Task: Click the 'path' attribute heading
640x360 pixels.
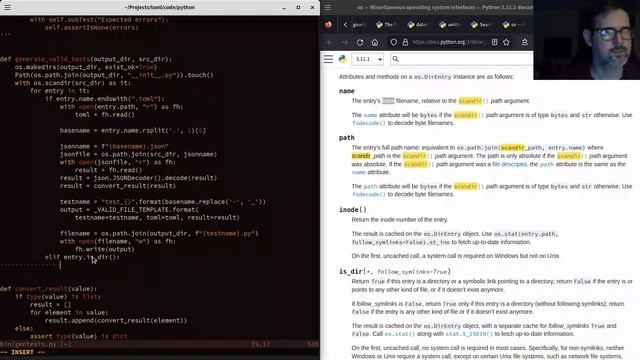Action: (347, 138)
